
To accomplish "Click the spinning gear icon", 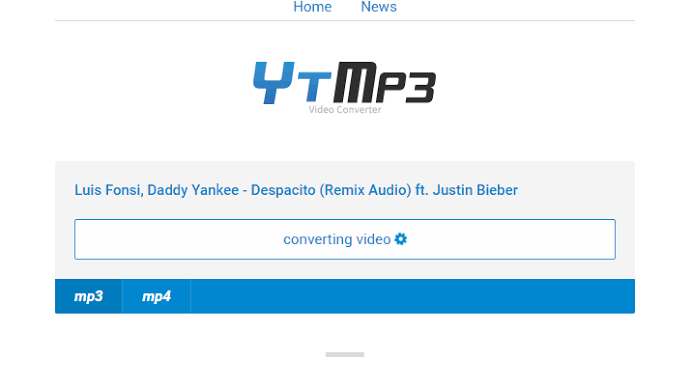I will [x=401, y=239].
